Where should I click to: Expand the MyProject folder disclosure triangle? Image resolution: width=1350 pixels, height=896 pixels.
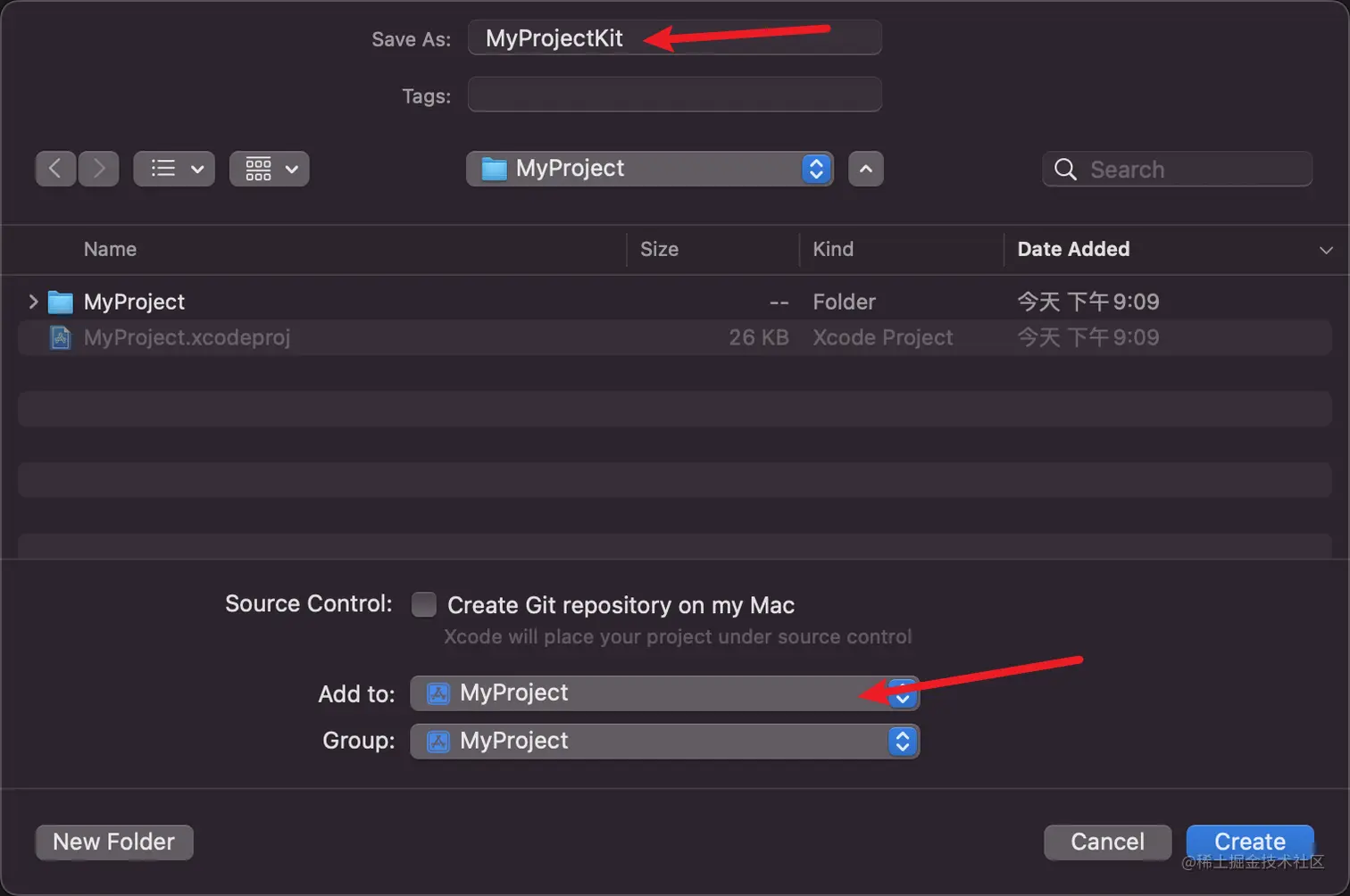33,302
